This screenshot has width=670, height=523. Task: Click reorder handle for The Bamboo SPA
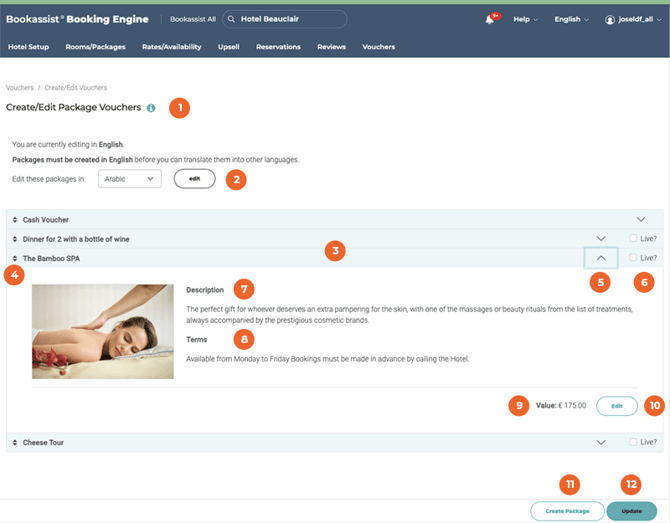pos(15,259)
